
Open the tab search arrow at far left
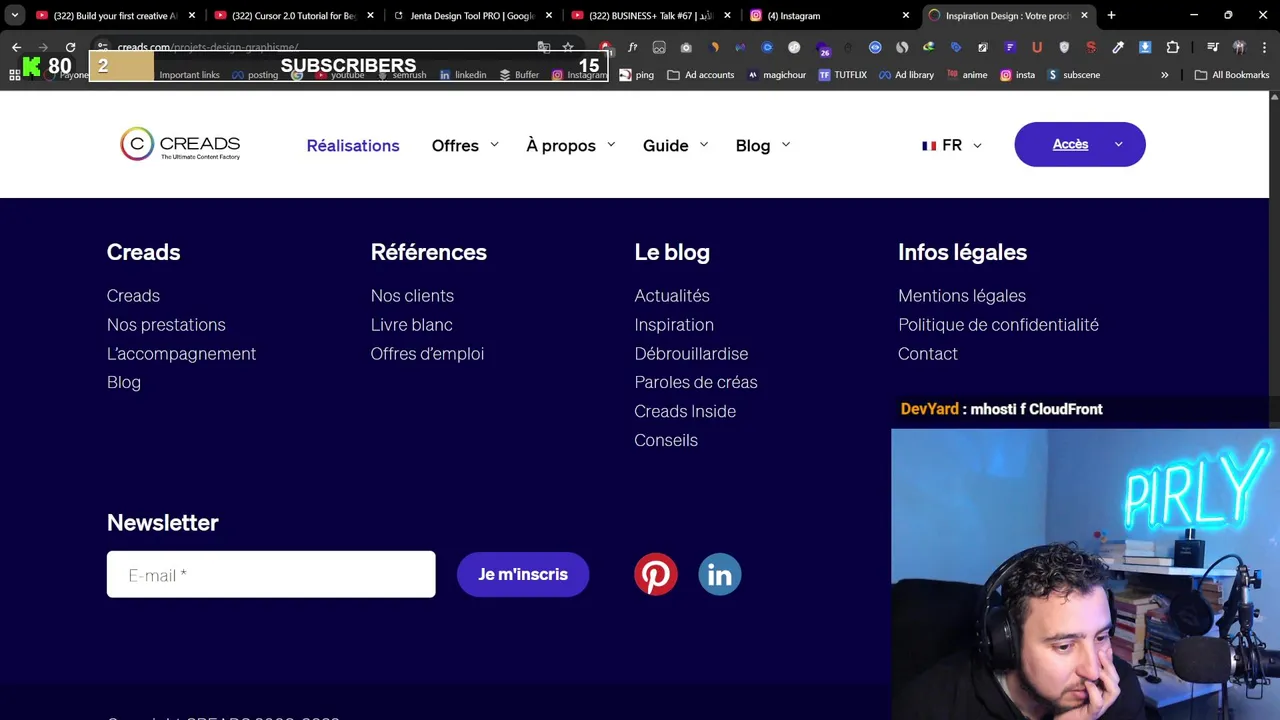pyautogui.click(x=14, y=15)
